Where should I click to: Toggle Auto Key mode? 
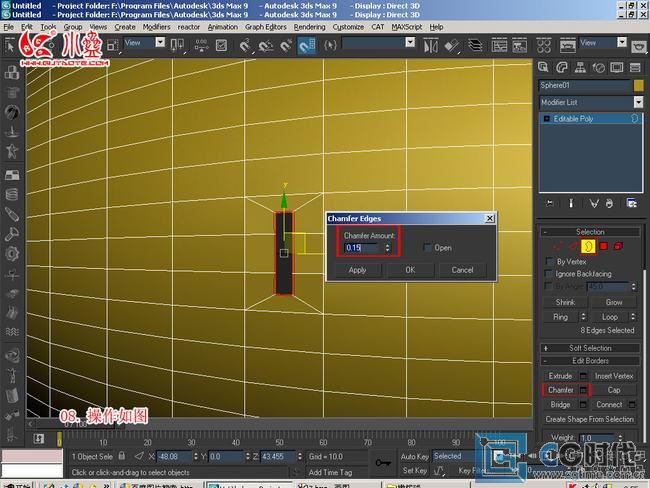click(x=415, y=456)
